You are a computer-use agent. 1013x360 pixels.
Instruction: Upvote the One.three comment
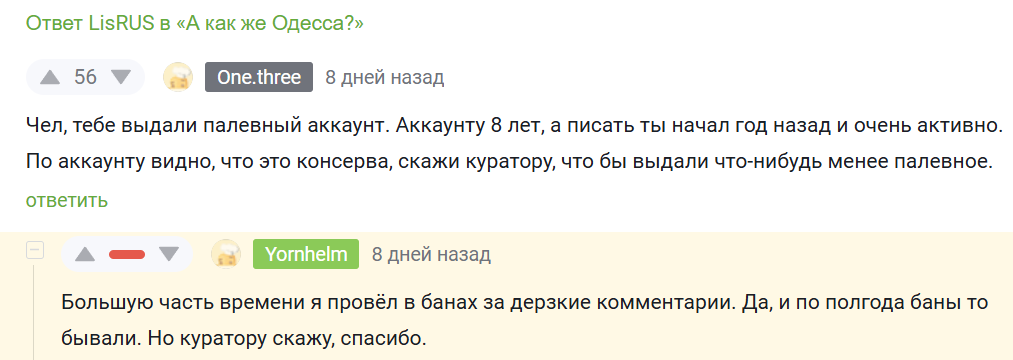tap(50, 78)
